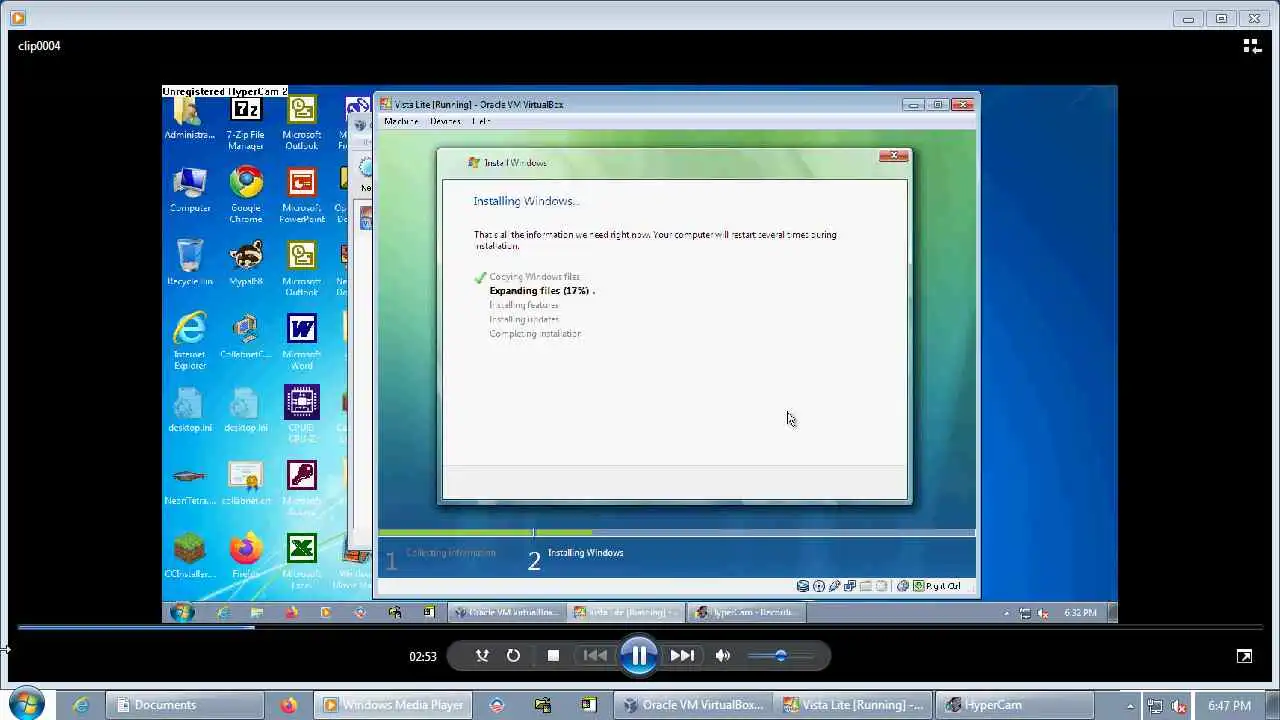The height and width of the screenshot is (720, 1280).
Task: Toggle repeat mode in the player
Action: pos(513,656)
